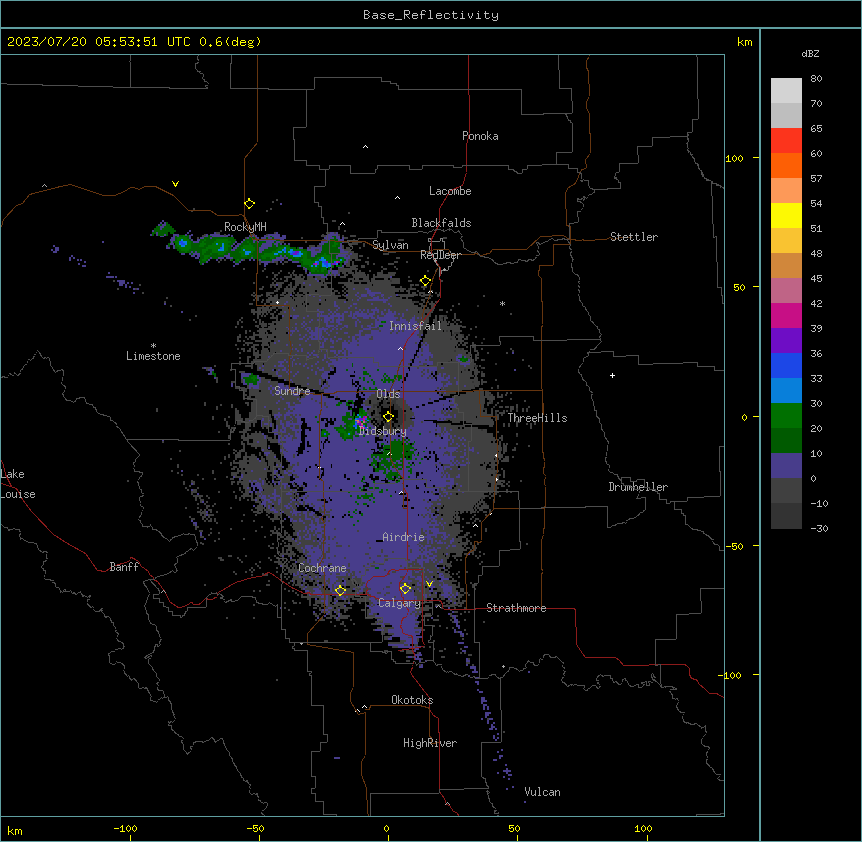Select the Olds label
The height and width of the screenshot is (842, 862).
point(388,394)
